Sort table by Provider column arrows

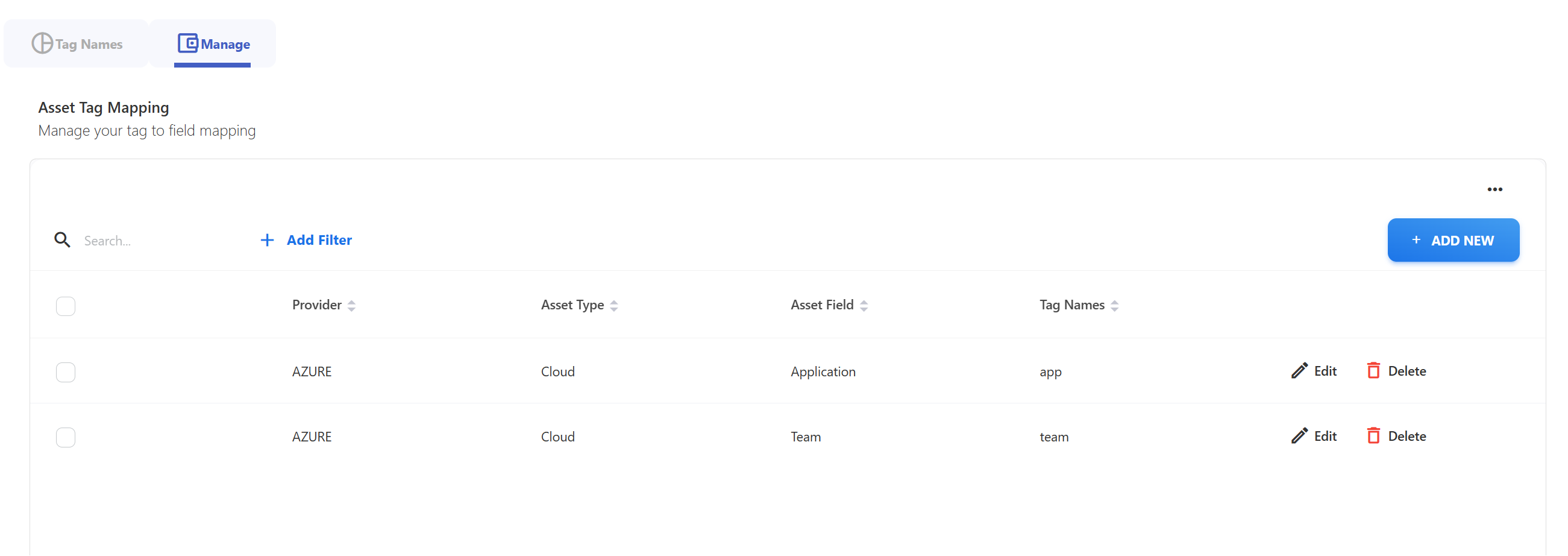click(x=351, y=306)
